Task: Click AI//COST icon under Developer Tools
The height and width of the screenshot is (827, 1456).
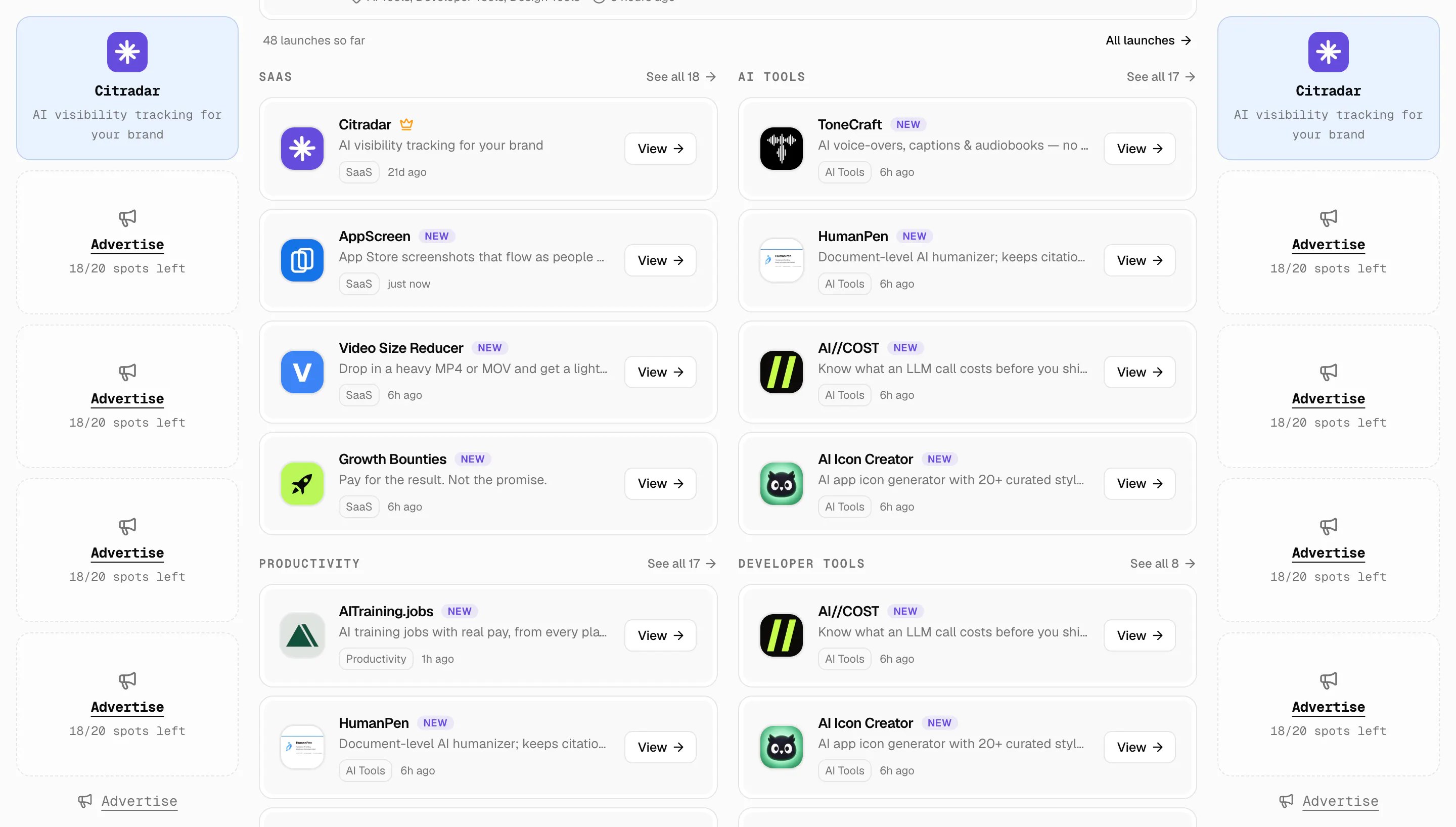Action: pos(782,635)
